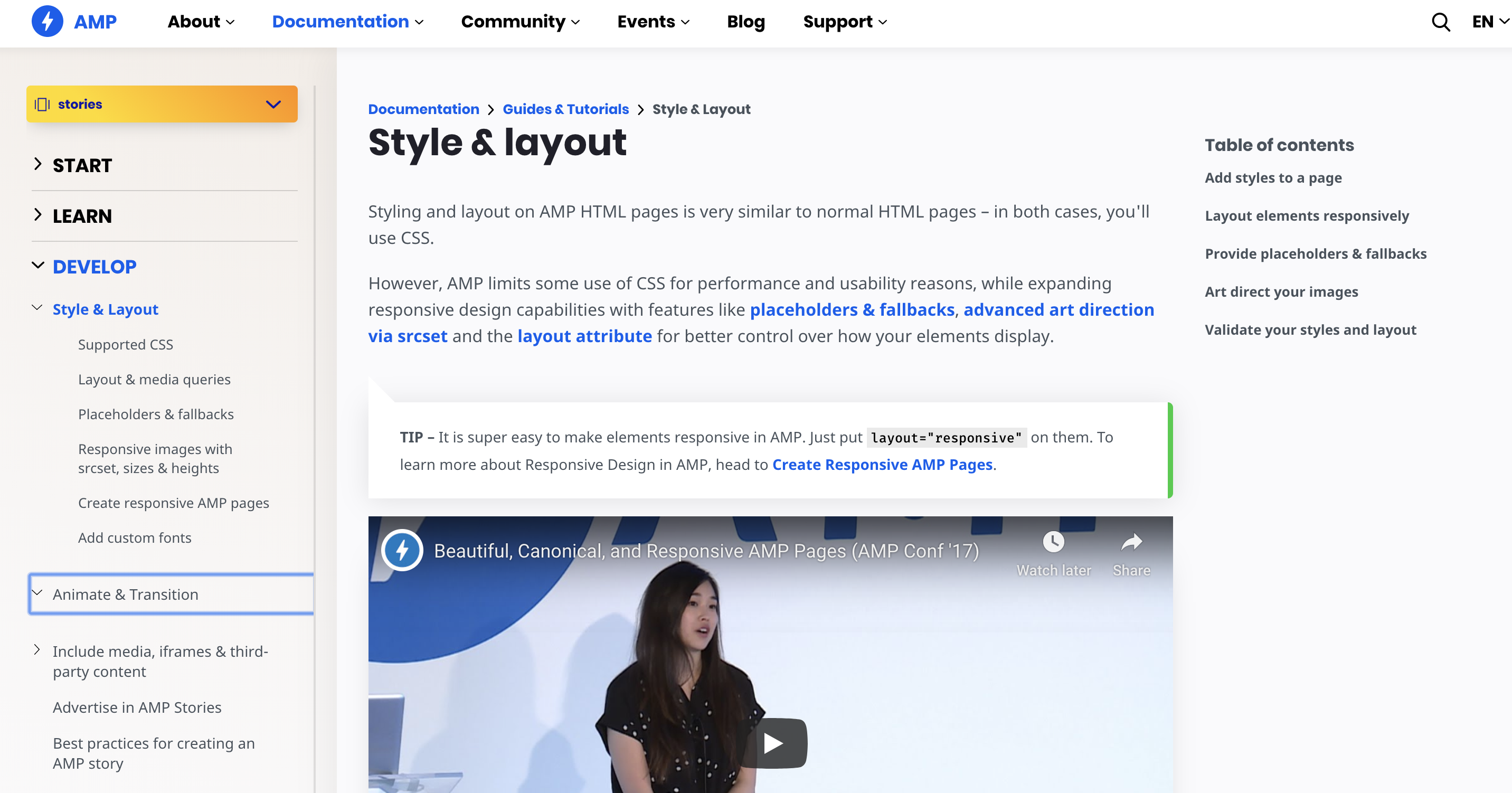This screenshot has width=1512, height=793.
Task: Click the AMP channel avatar on video
Action: coord(402,551)
